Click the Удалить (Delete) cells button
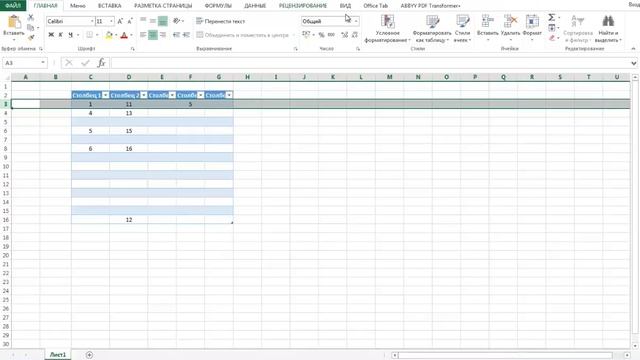640x360 pixels. coord(510,28)
